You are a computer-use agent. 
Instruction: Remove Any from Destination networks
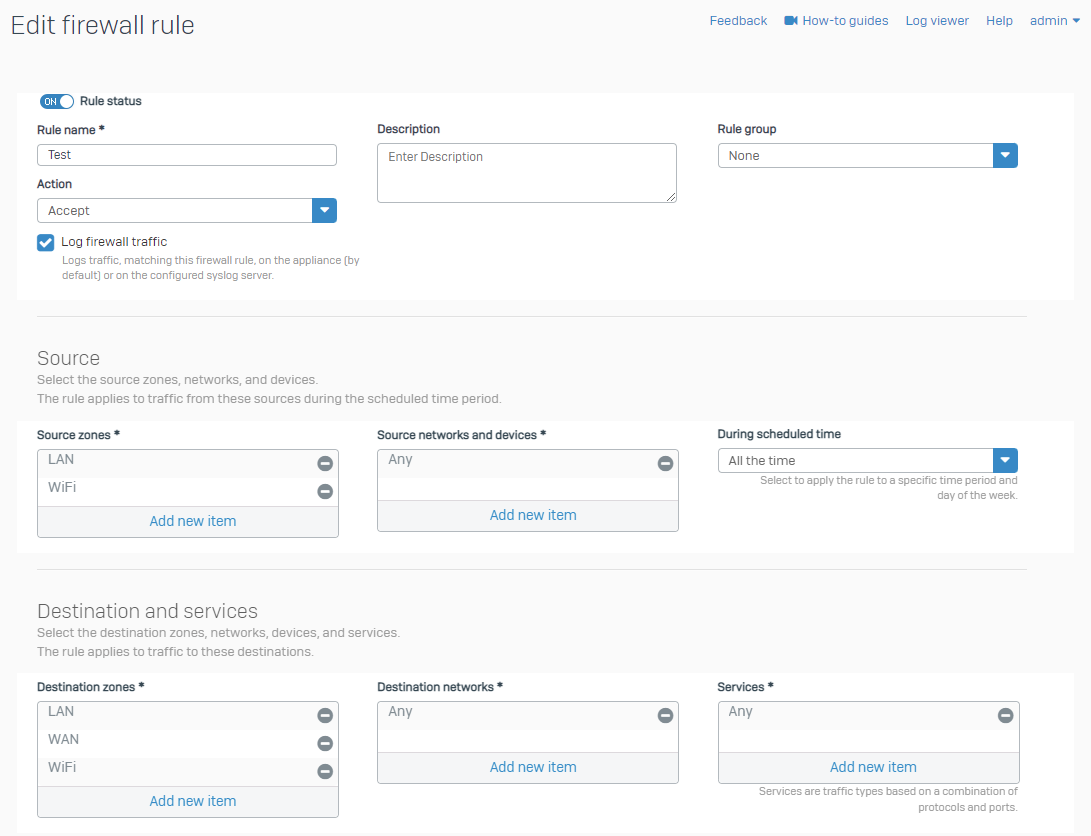point(665,715)
